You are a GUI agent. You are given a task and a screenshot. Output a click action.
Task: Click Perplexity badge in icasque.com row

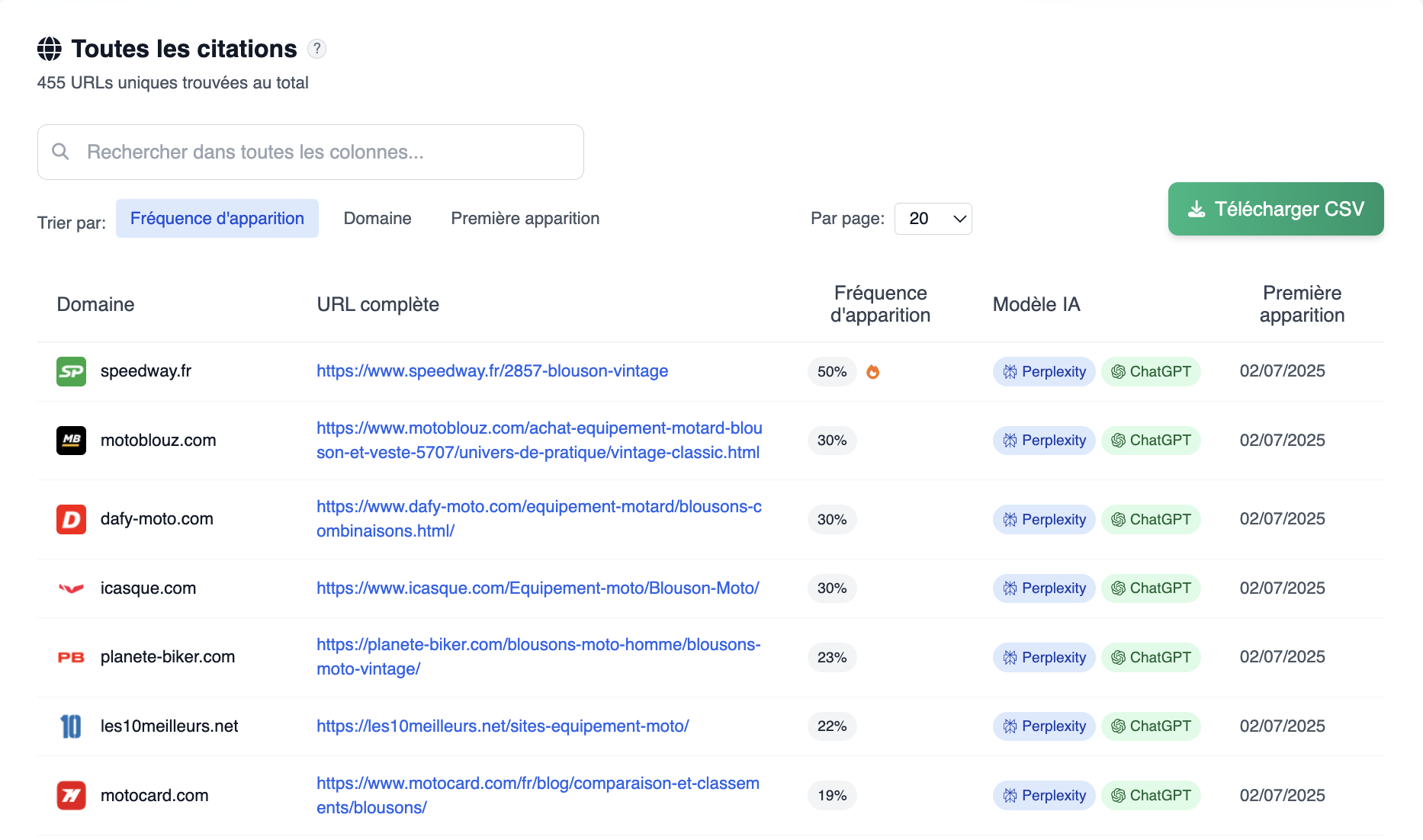(1044, 588)
